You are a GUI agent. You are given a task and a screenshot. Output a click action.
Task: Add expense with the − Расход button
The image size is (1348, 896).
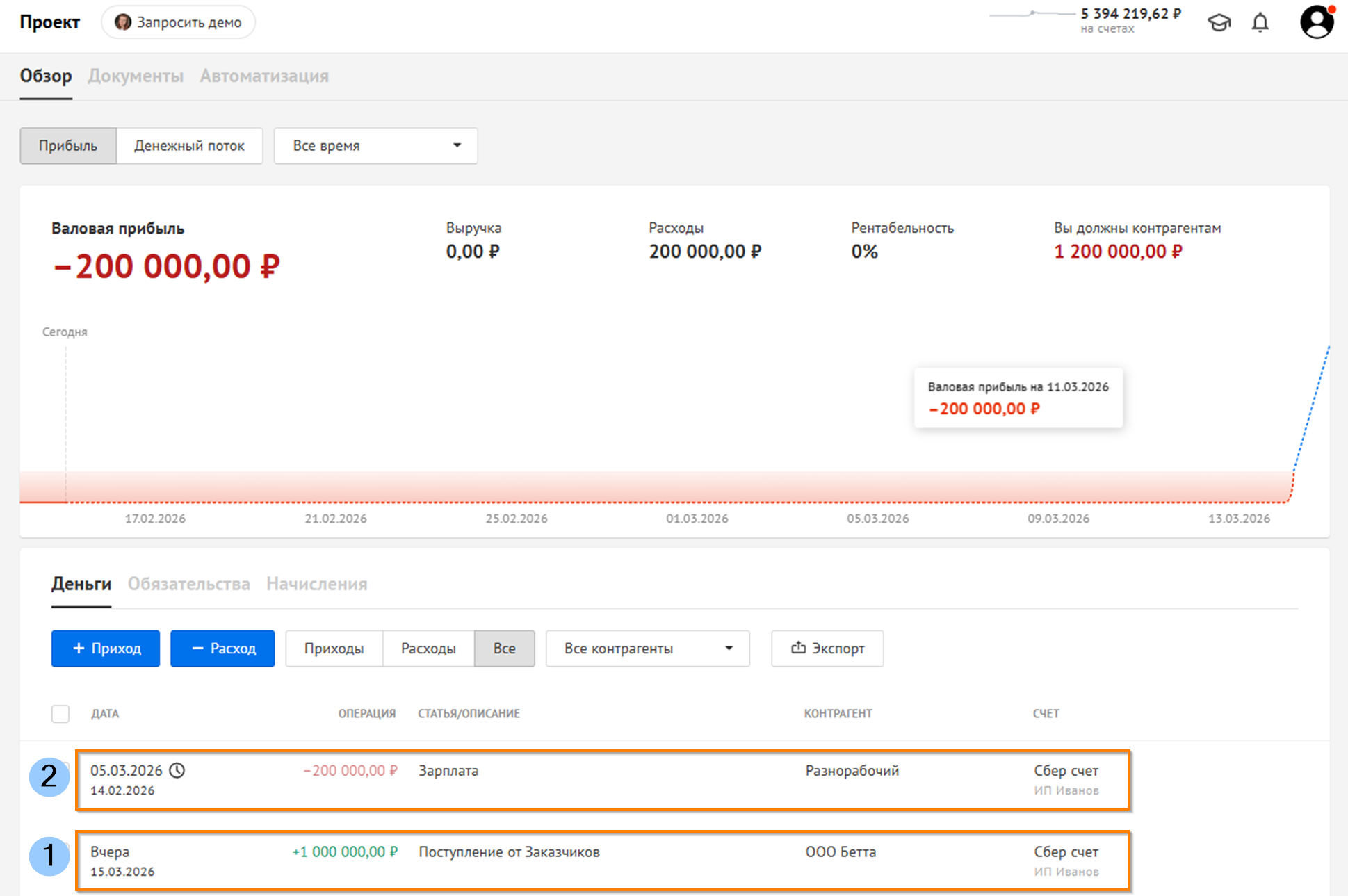pyautogui.click(x=222, y=649)
